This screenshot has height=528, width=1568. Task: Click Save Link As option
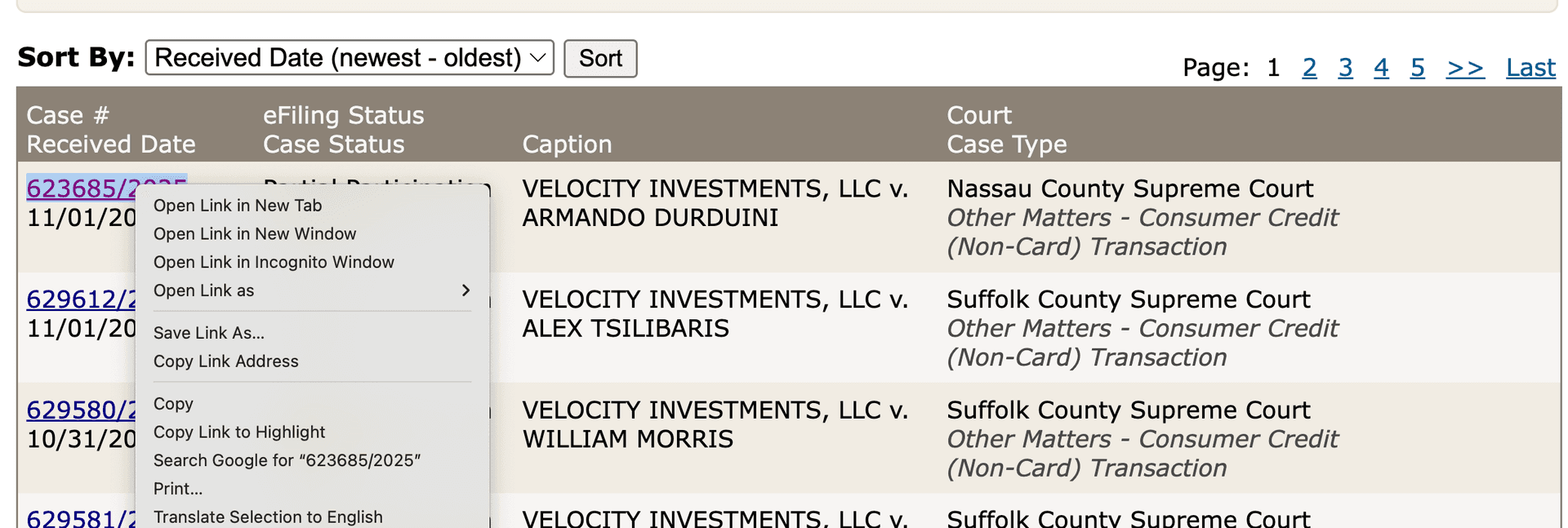click(x=208, y=332)
